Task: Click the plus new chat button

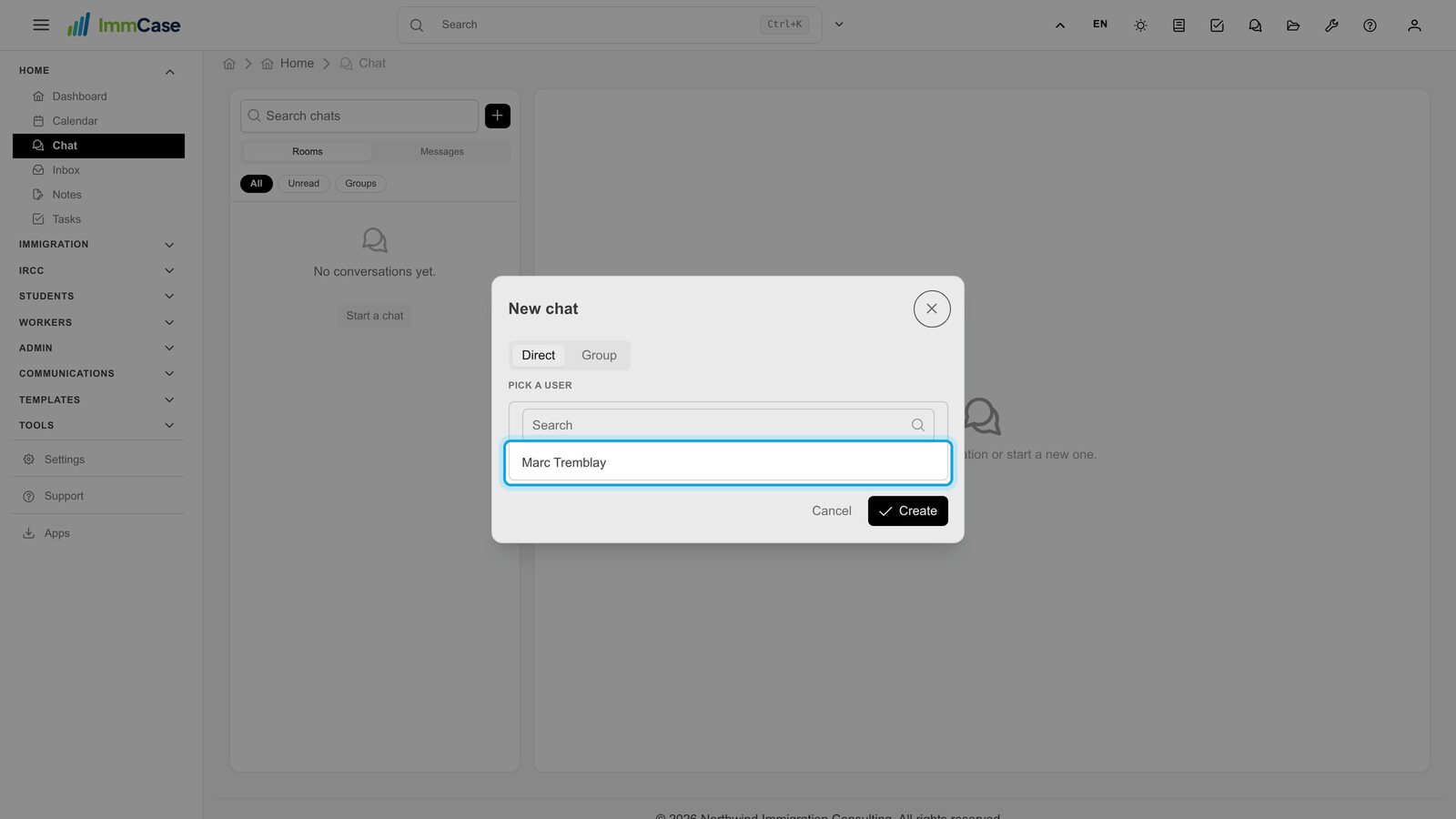Action: [498, 116]
